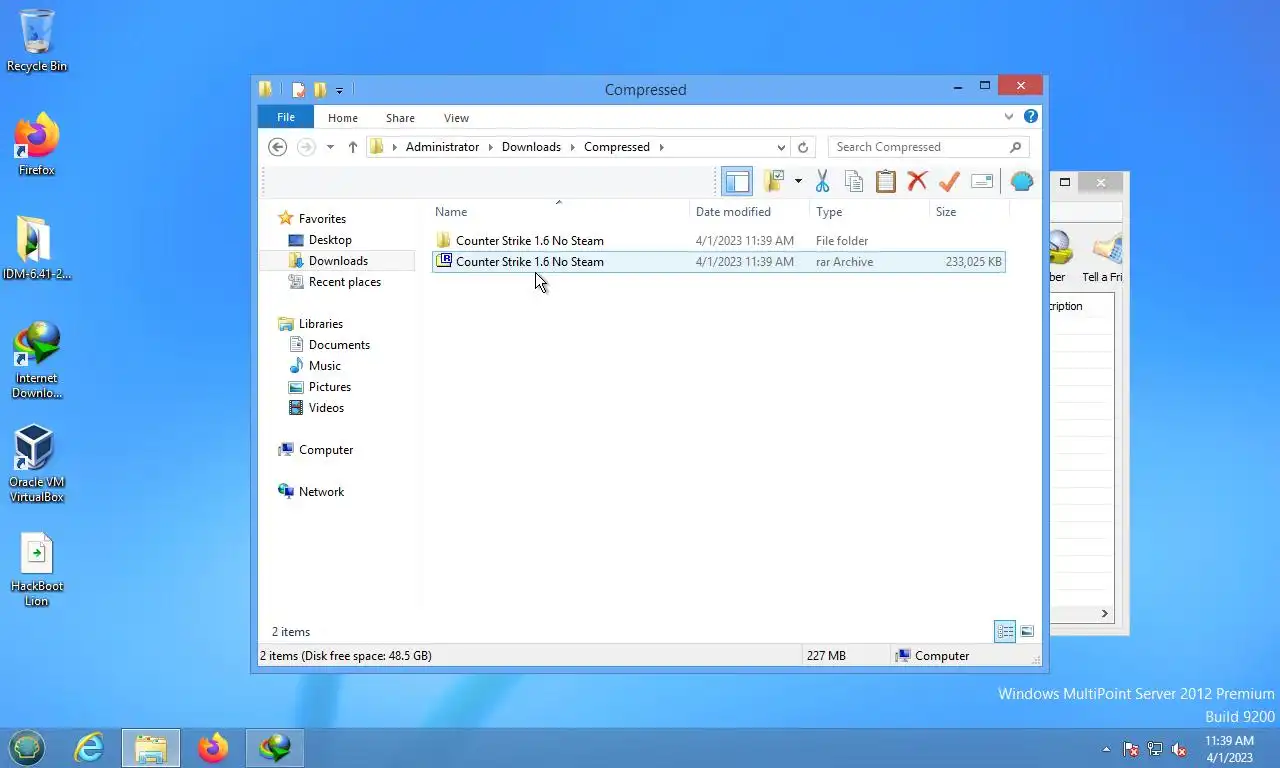Expand arrow after Compressed in address bar
Screen dimensions: 1280x768
661,147
